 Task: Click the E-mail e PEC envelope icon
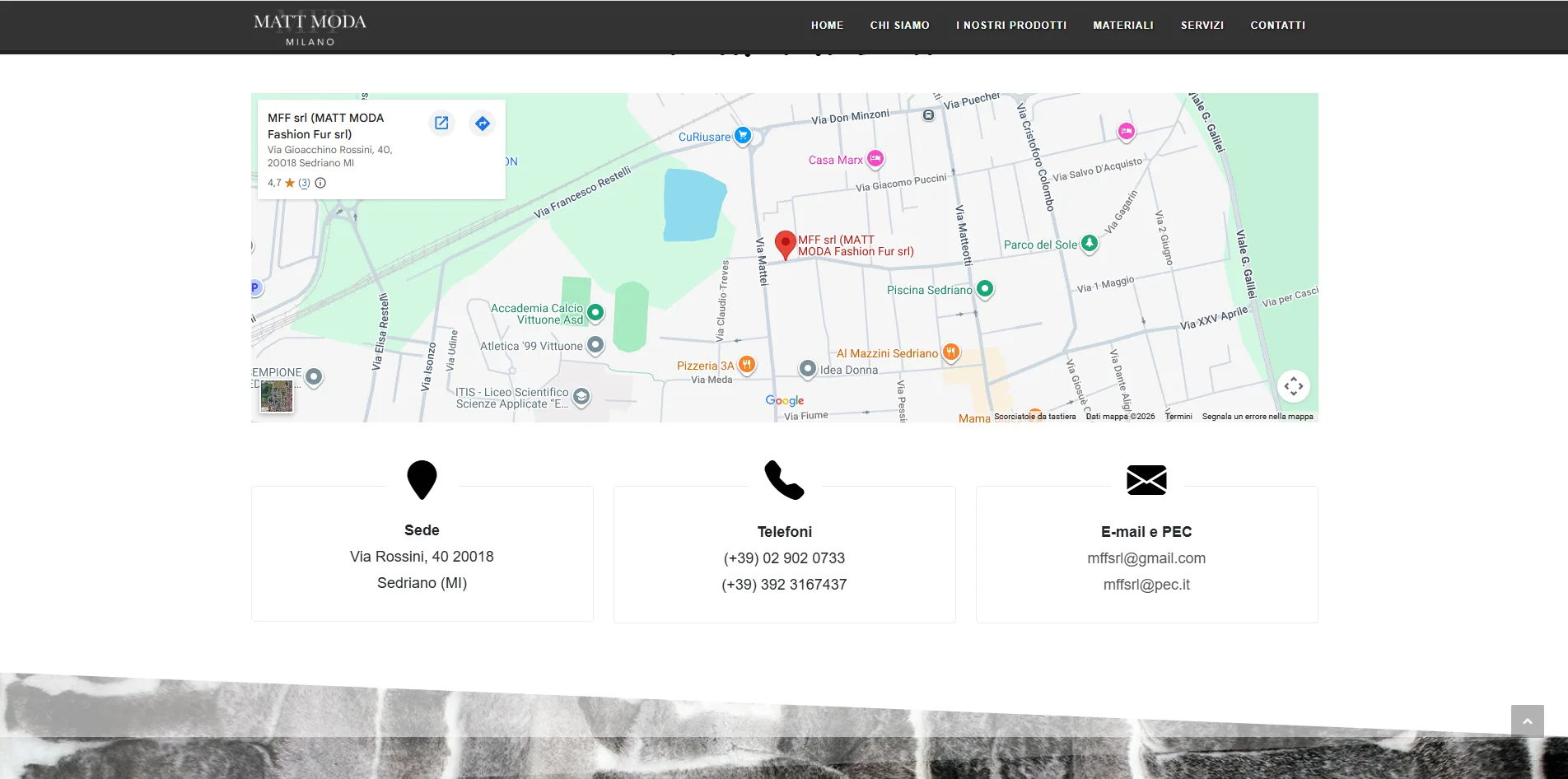(1146, 480)
